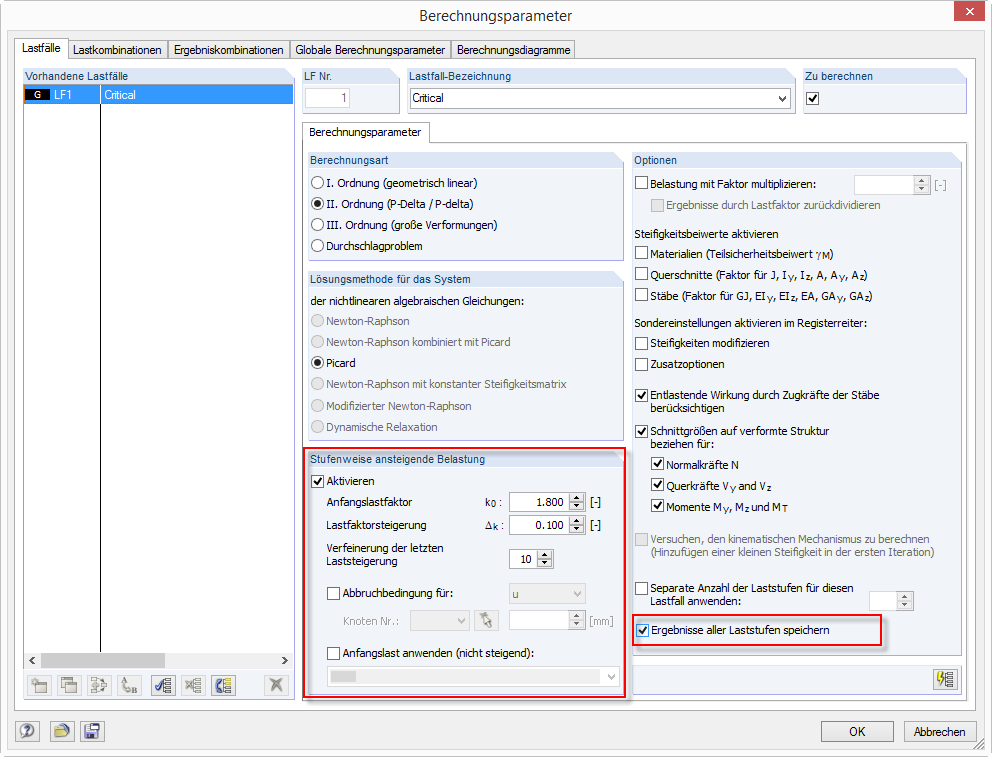The width and height of the screenshot is (992, 757).
Task: Create a new load case with the toolbar icon
Action: [38, 685]
